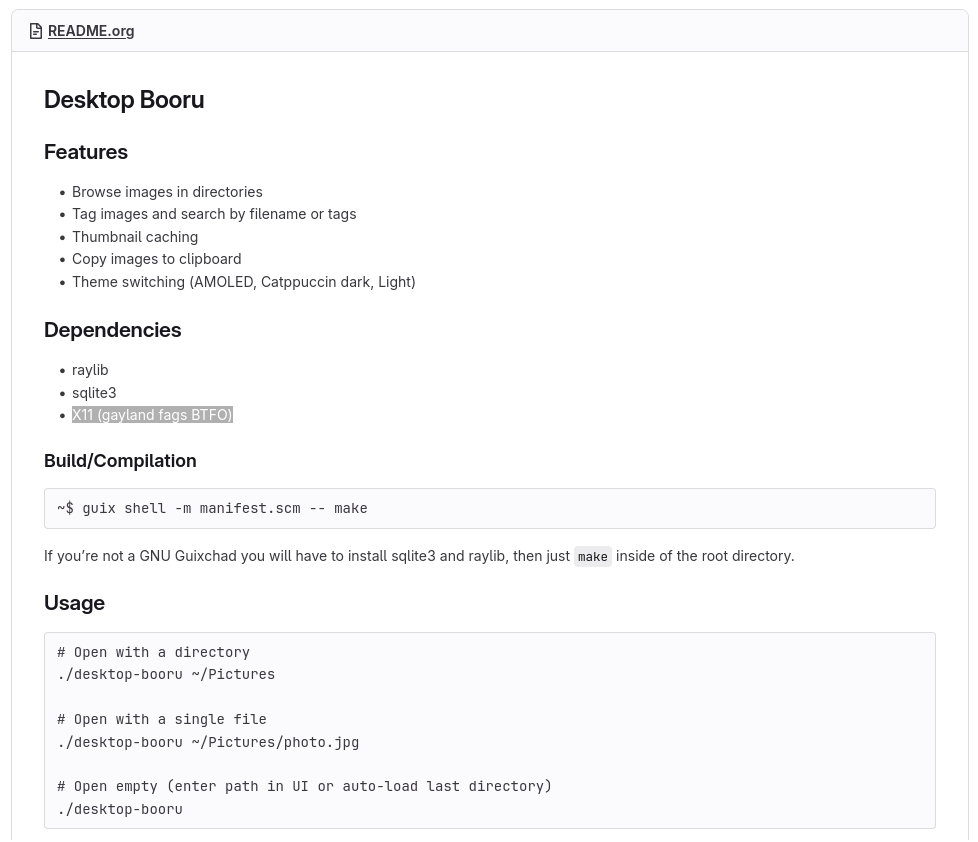The height and width of the screenshot is (842, 978).
Task: Click './desktop-booru ~/Pictures/photo.jpg' command
Action: click(208, 743)
